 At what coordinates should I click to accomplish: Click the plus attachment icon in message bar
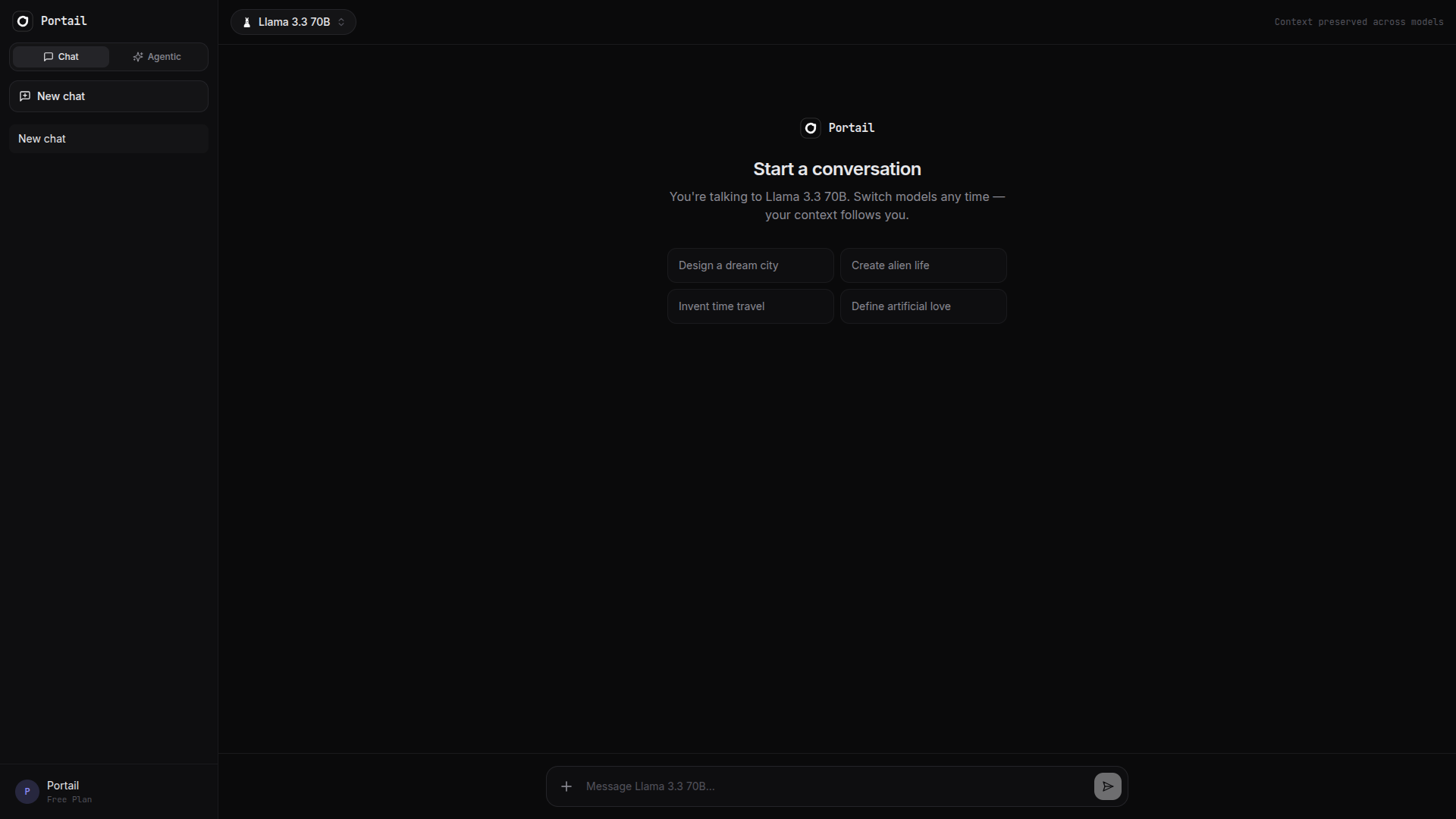566,786
